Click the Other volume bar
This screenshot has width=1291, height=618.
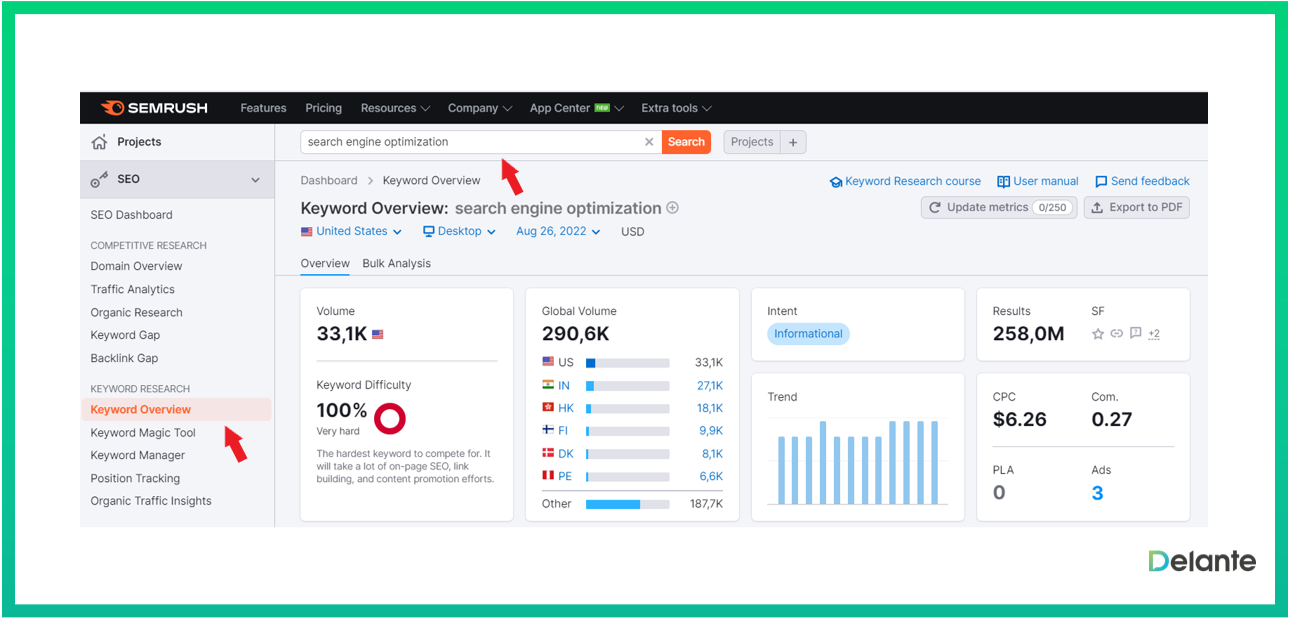(628, 504)
